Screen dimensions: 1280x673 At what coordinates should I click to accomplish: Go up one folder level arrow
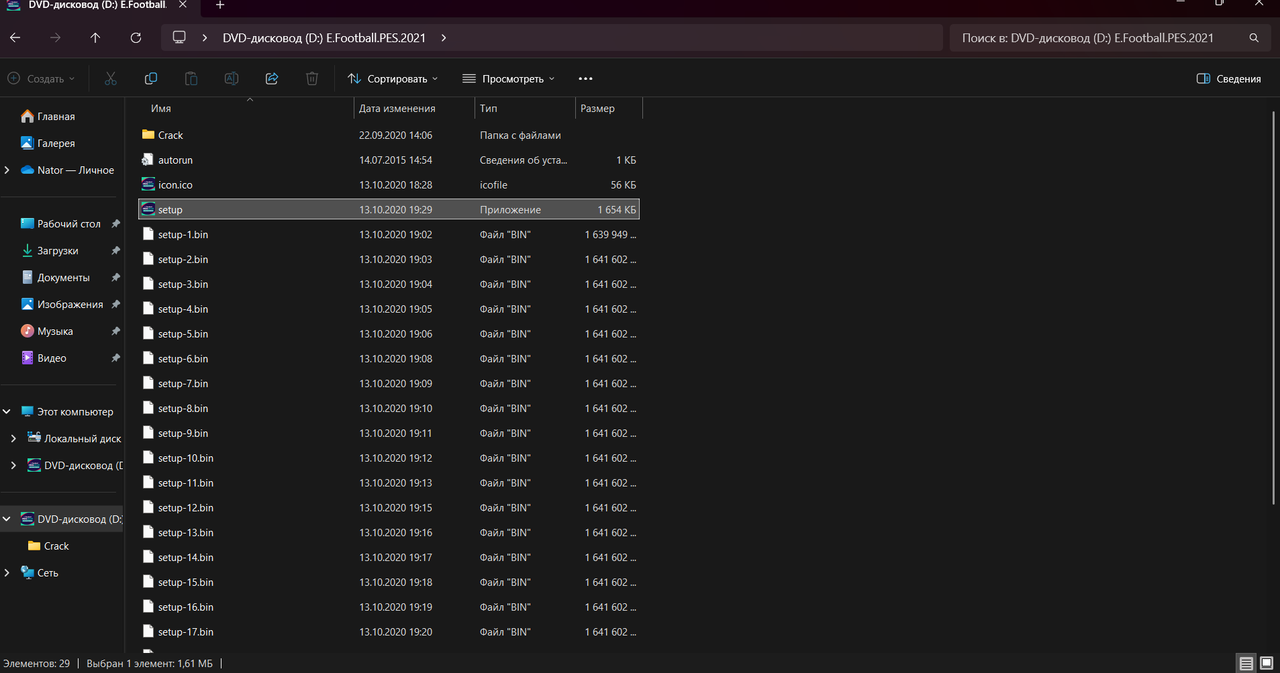(x=95, y=38)
